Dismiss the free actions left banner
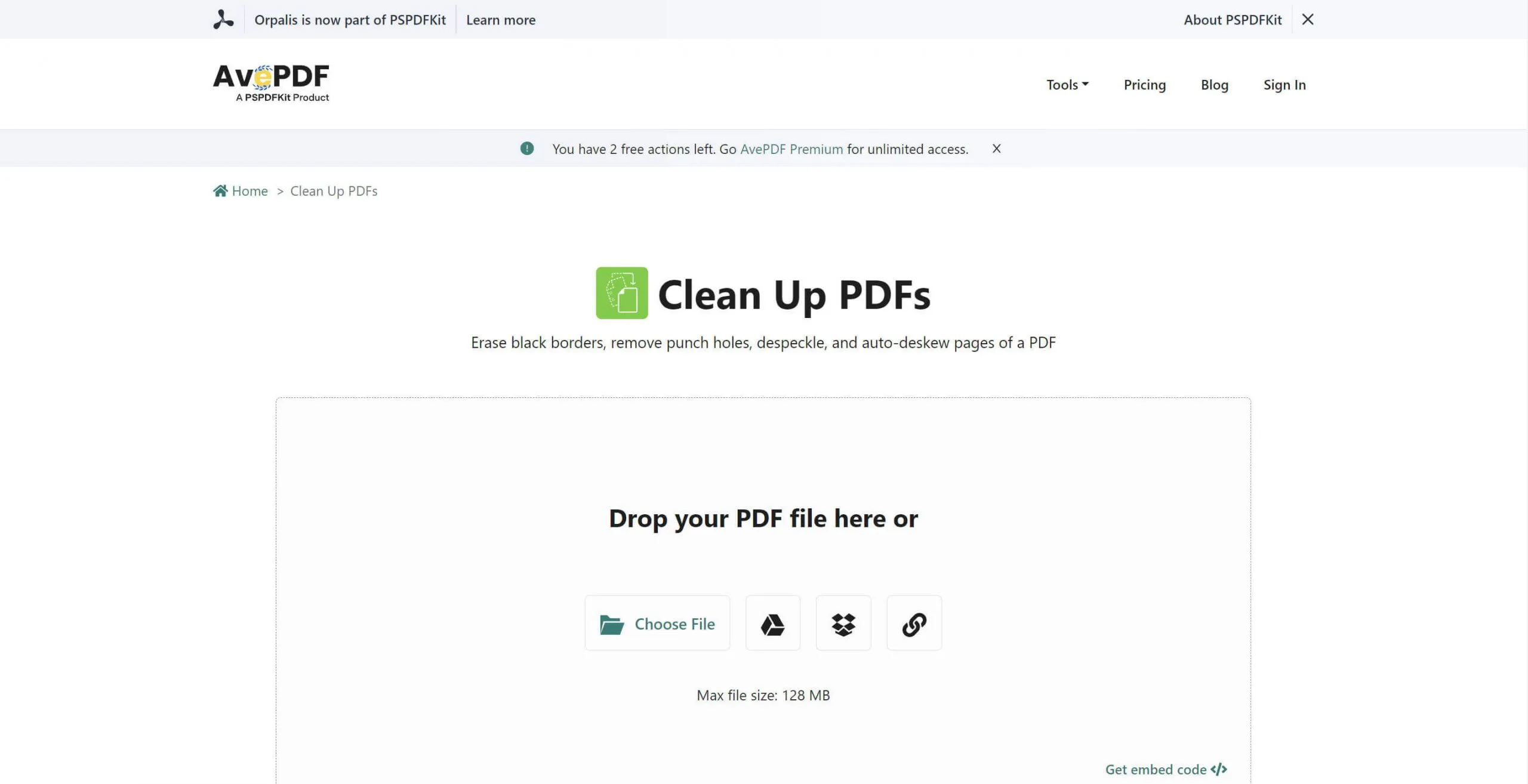The width and height of the screenshot is (1528, 784). 997,148
